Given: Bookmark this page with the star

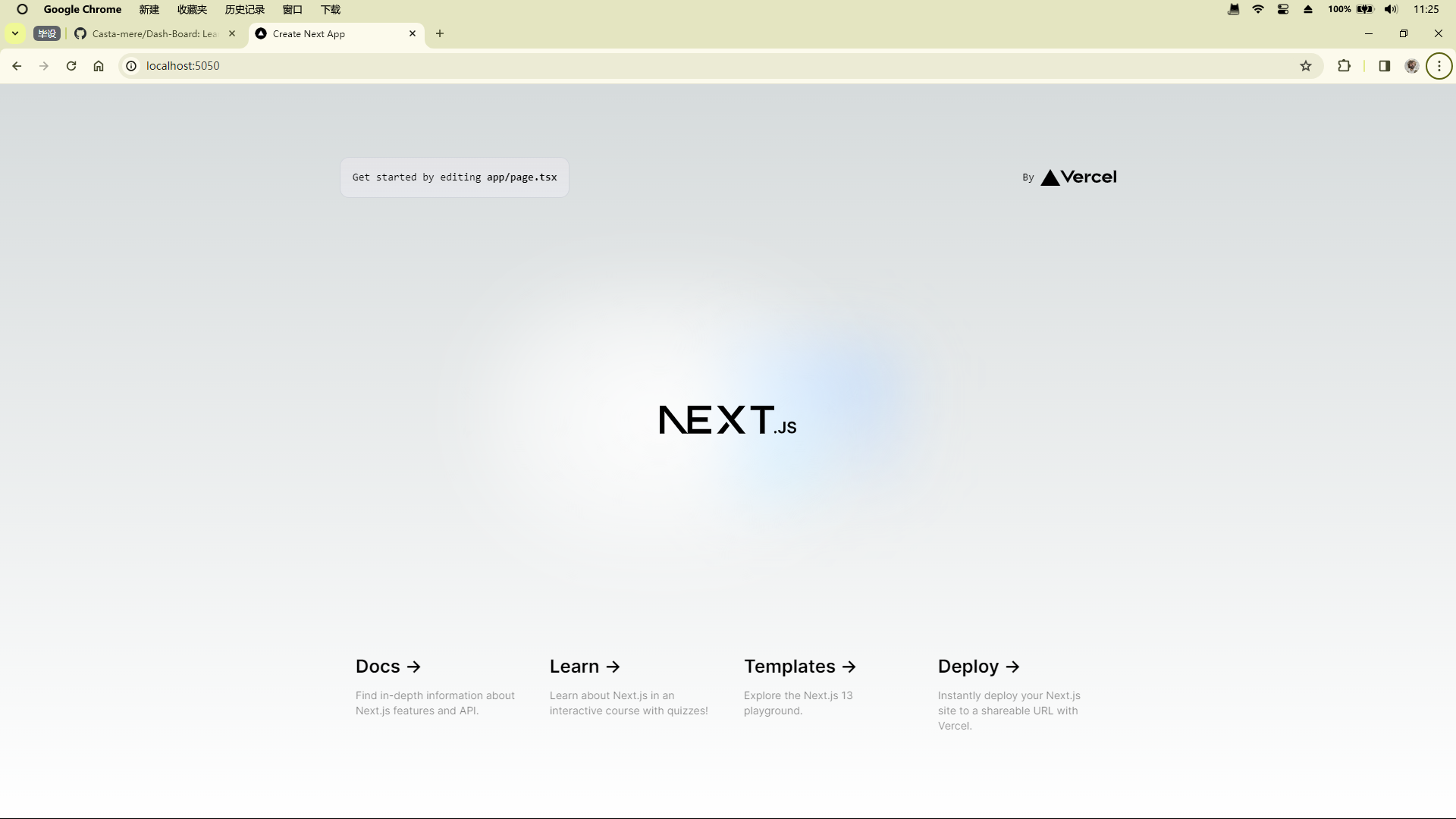Looking at the screenshot, I should [1306, 66].
